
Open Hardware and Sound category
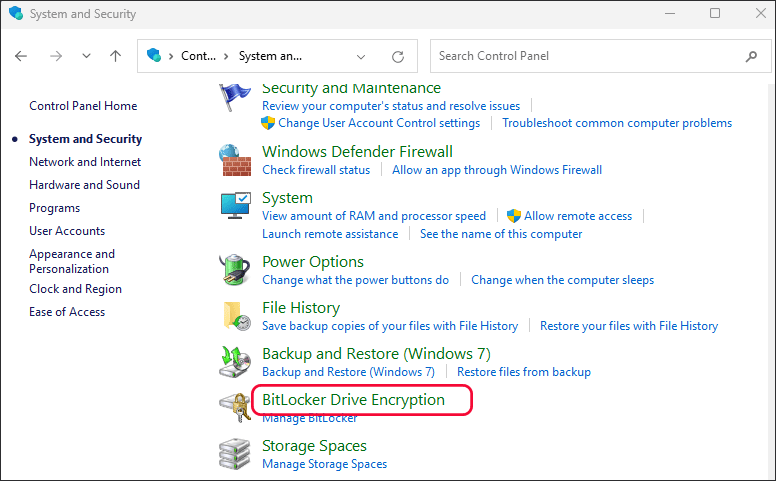(x=85, y=185)
